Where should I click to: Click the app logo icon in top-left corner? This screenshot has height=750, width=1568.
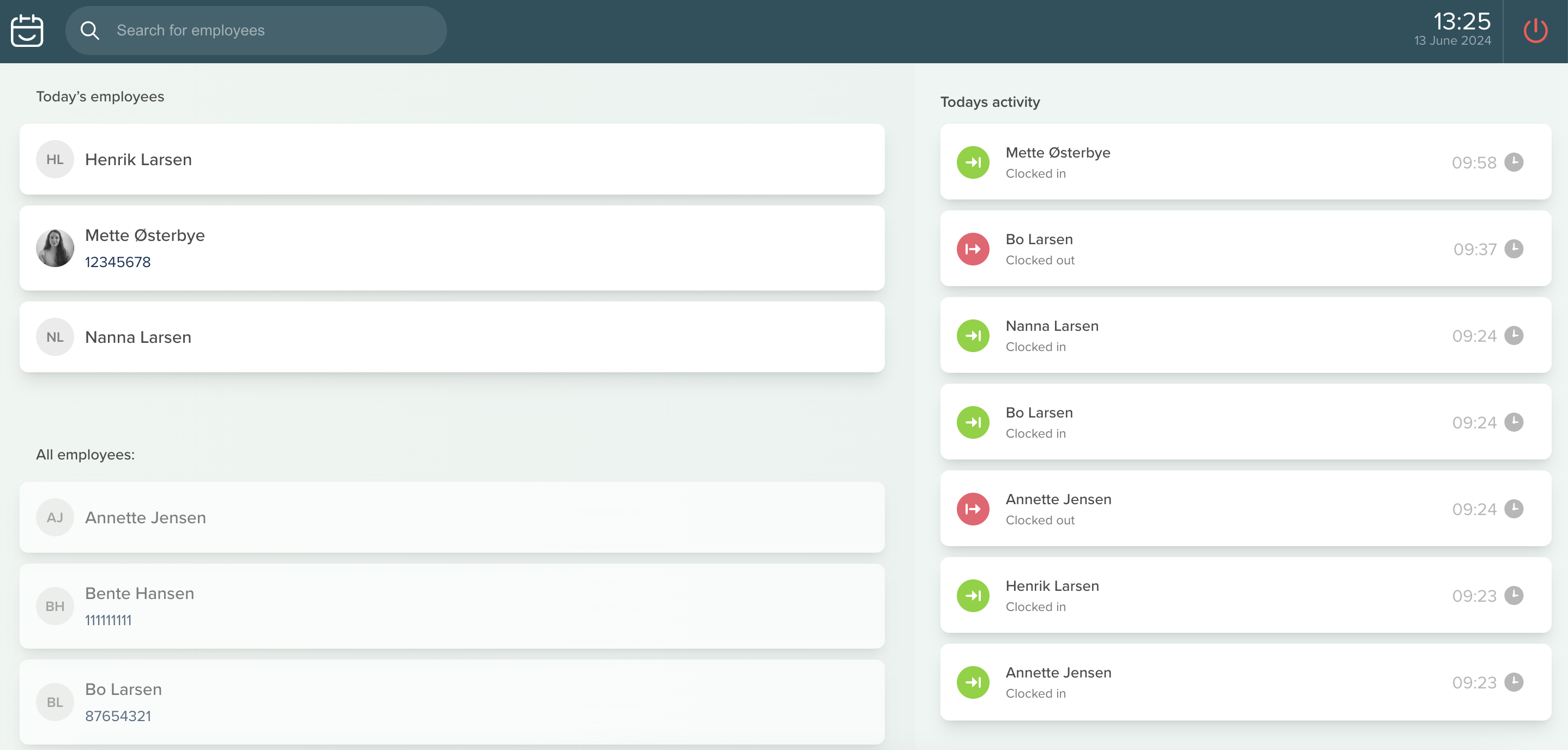click(27, 31)
